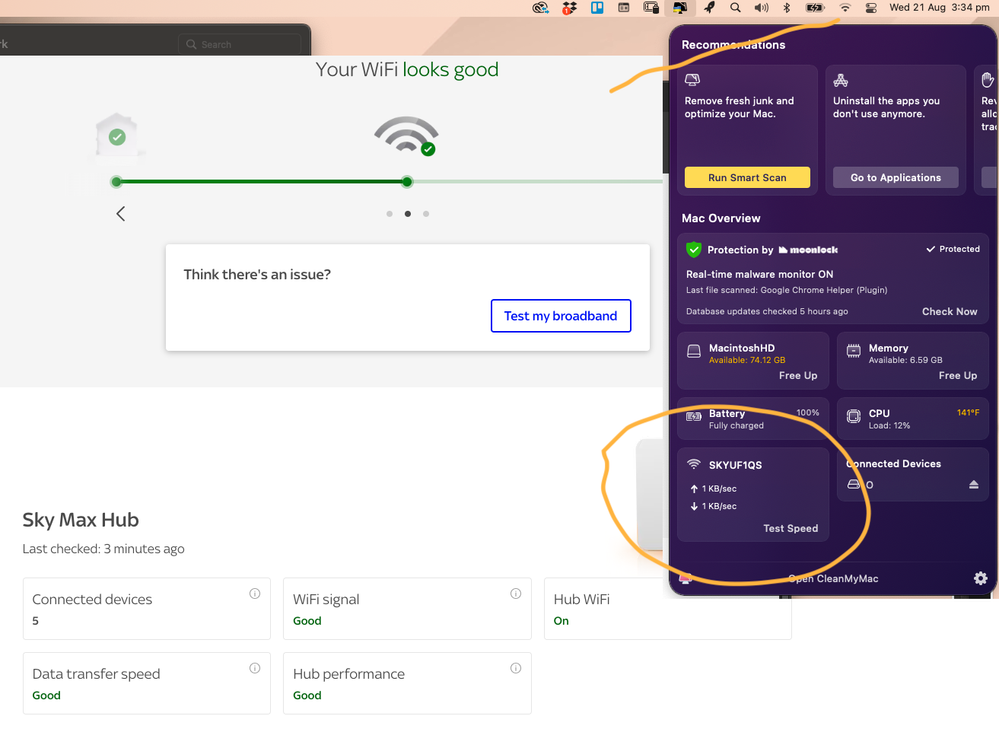The width and height of the screenshot is (999, 729).
Task: Open the Trello menu bar icon
Action: point(597,8)
